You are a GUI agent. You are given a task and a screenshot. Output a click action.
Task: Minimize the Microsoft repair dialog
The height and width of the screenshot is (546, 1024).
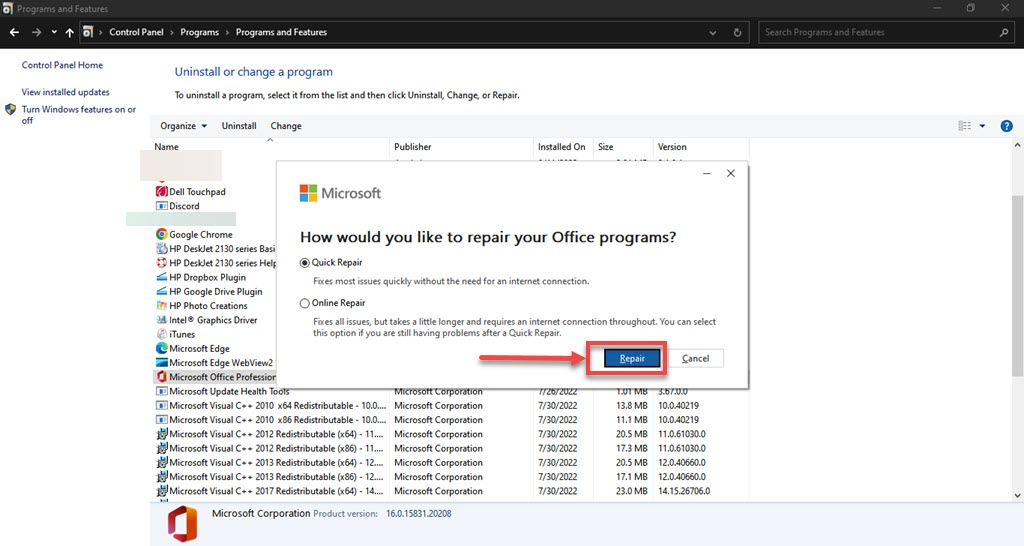[x=707, y=173]
